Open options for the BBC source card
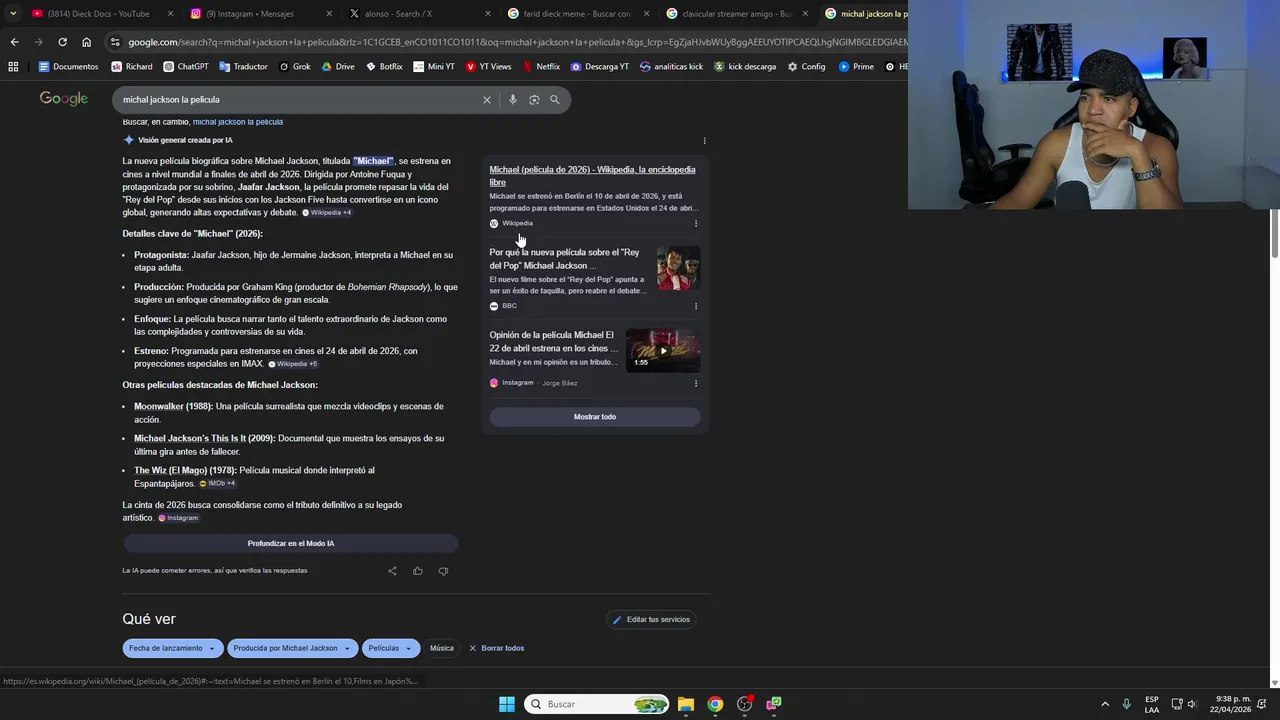 pyautogui.click(x=696, y=306)
